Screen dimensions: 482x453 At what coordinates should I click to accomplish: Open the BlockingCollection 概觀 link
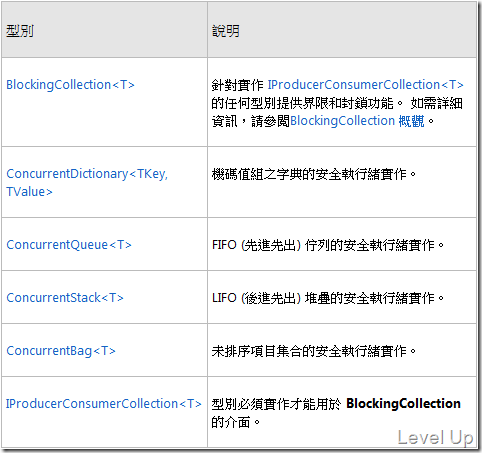click(357, 121)
